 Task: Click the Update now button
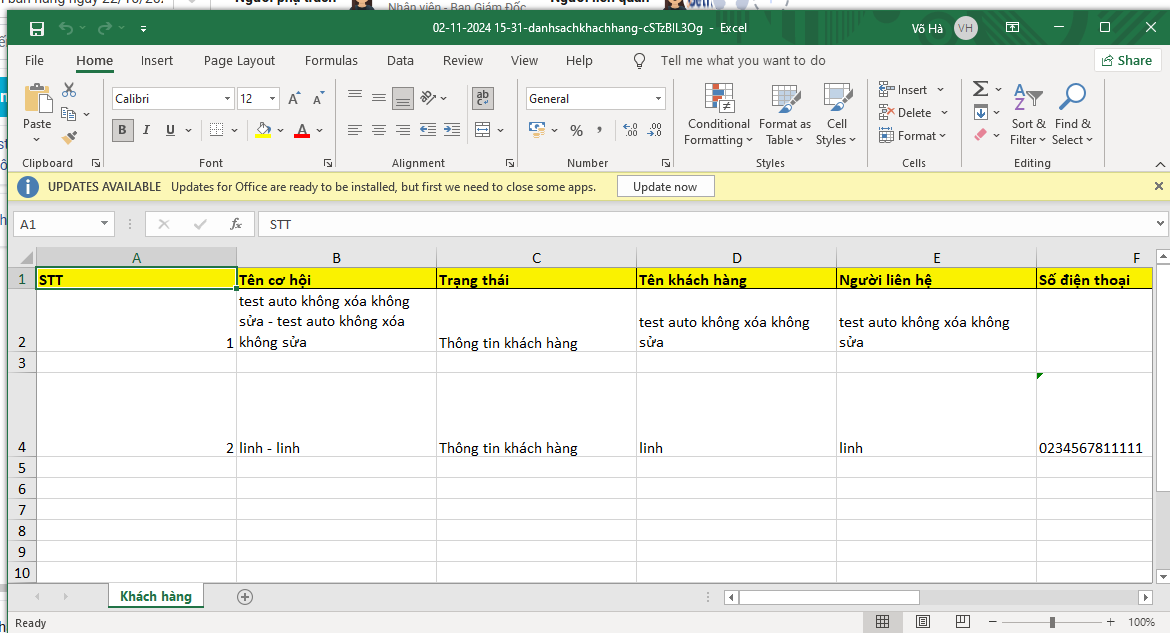pyautogui.click(x=664, y=187)
